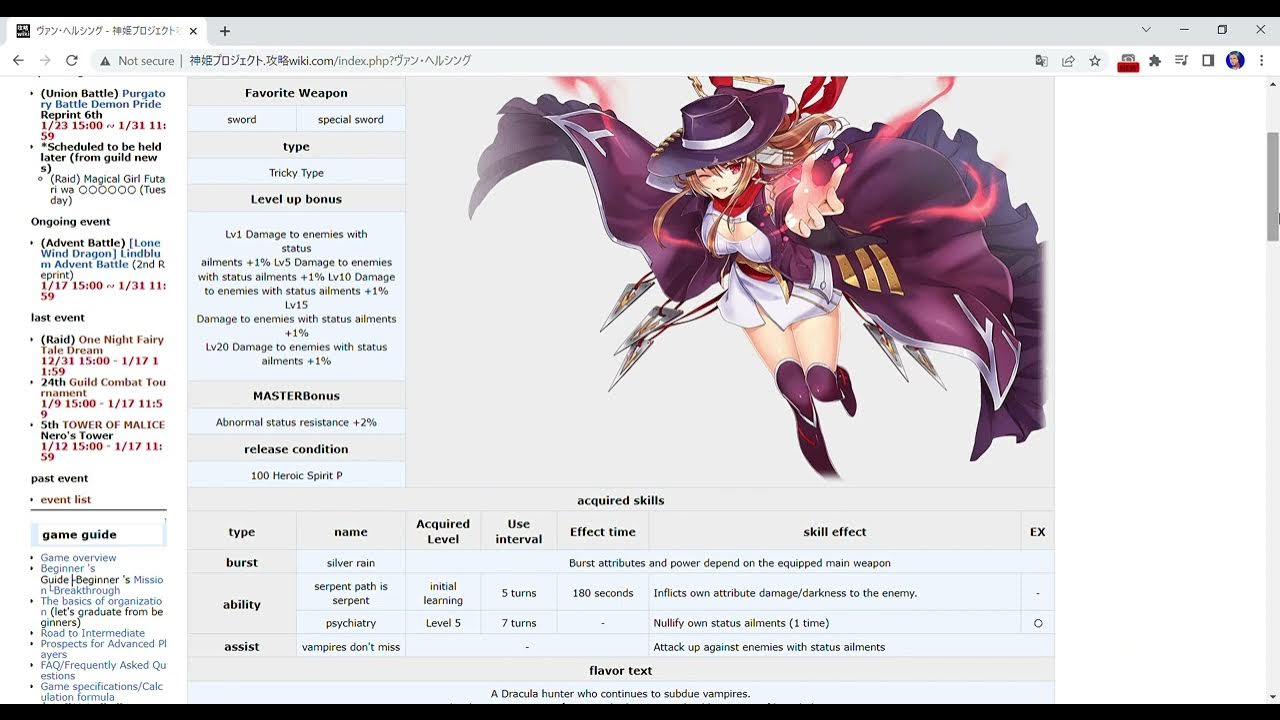Click the share page icon

coord(1068,61)
